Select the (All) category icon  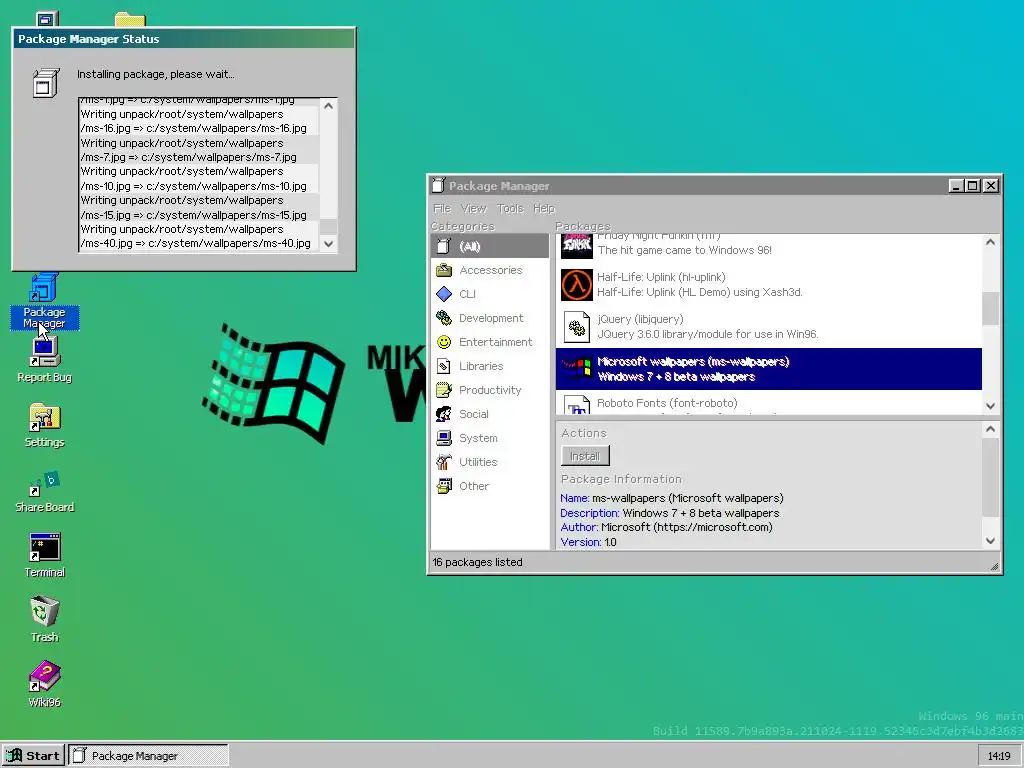[x=444, y=246]
